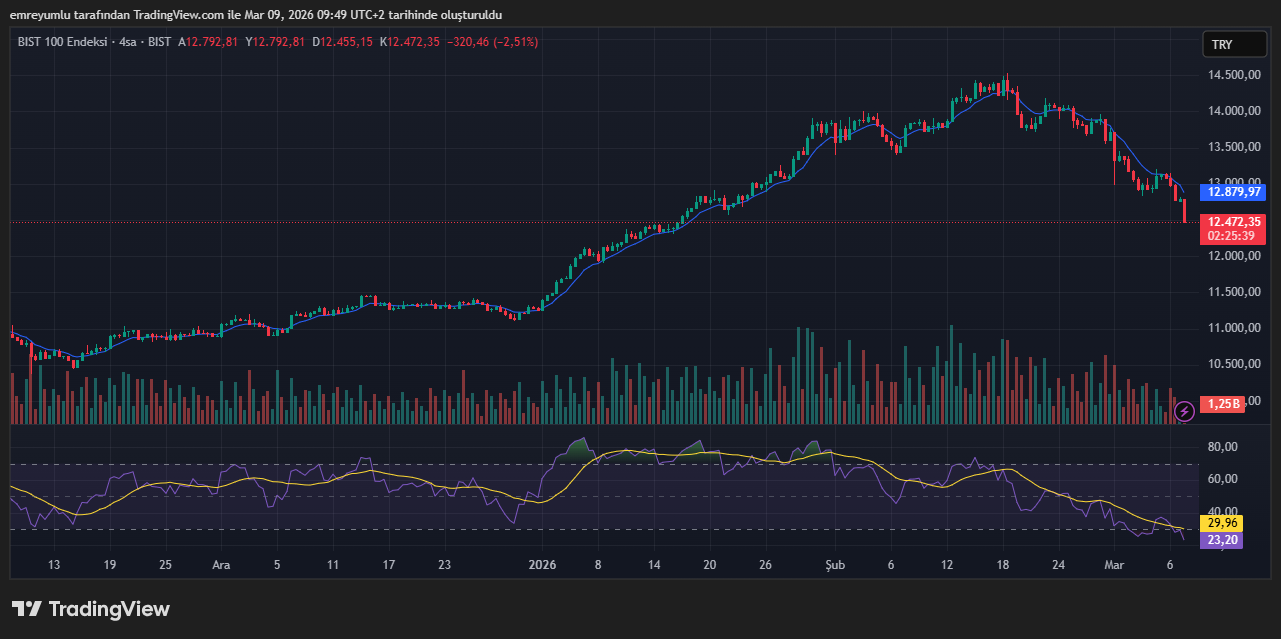Click the purple lightning bolt icon

click(x=1184, y=410)
